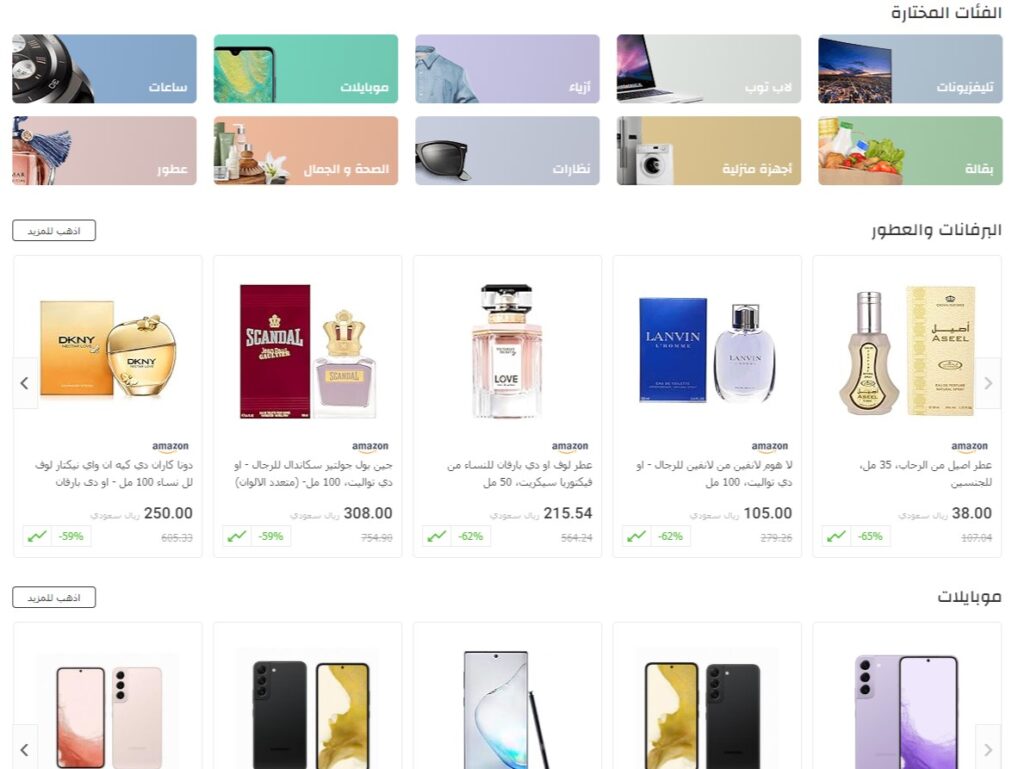The width and height of the screenshot is (1024, 769).
Task: Open the purple Samsung phone product image
Action: coord(907,712)
